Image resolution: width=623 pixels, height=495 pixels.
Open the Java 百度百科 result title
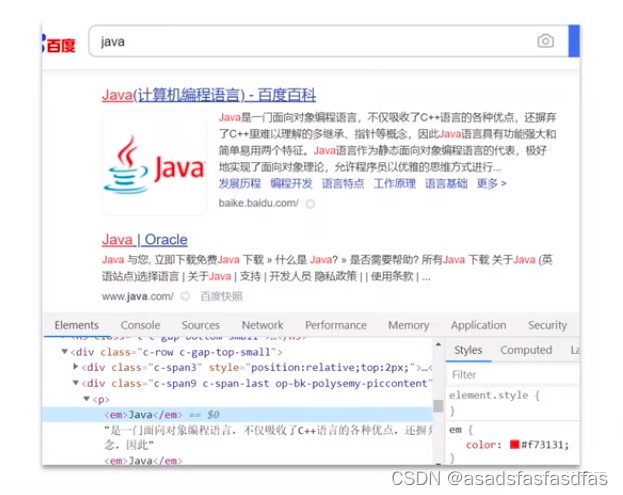click(209, 95)
